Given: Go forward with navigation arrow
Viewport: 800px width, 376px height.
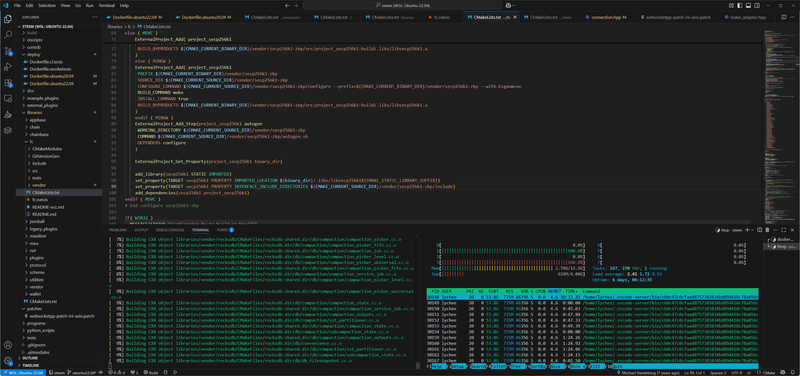Looking at the screenshot, I should pyautogui.click(x=296, y=5).
